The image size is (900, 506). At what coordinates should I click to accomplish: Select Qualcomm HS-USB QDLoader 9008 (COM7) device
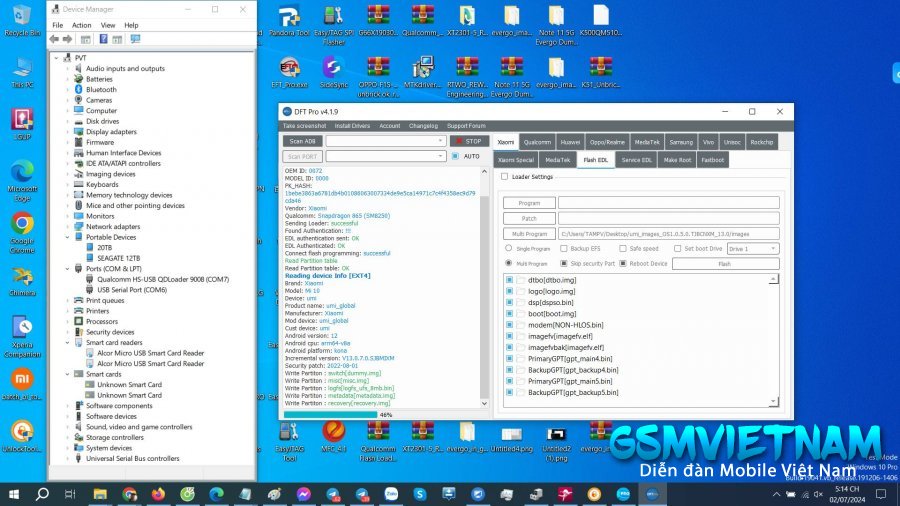click(162, 279)
